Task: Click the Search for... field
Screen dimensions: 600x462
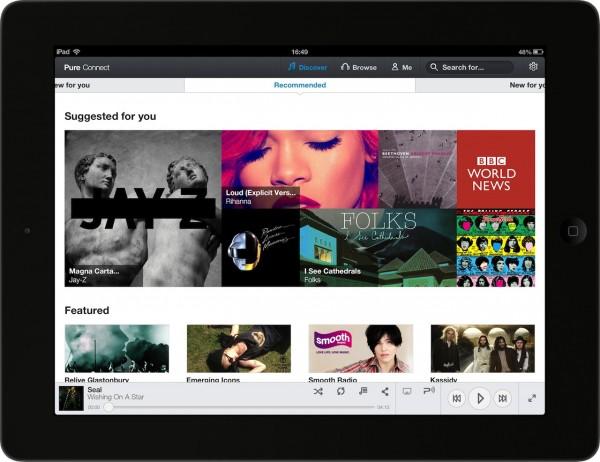Action: tap(469, 67)
